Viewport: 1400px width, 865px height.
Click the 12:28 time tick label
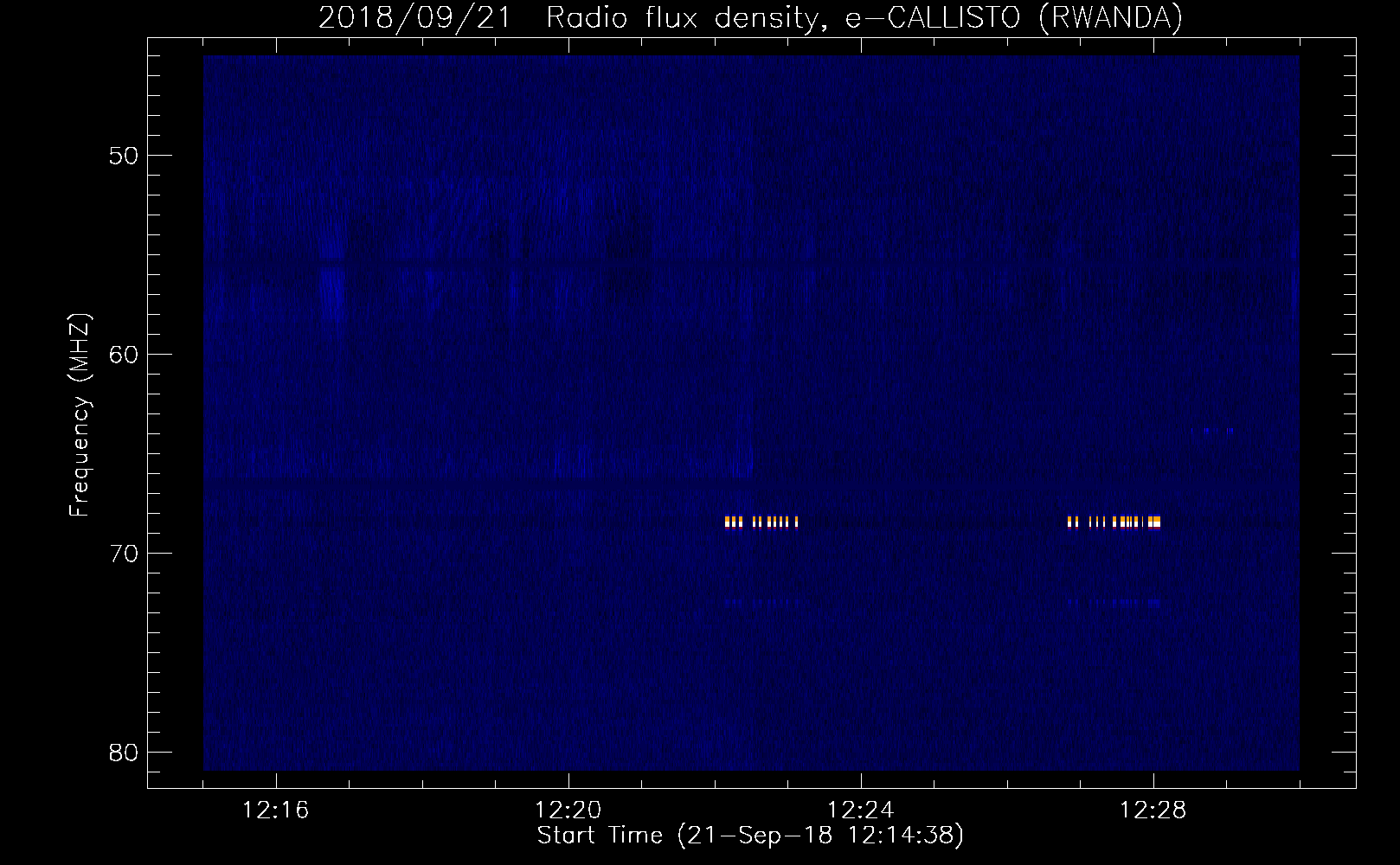coord(1153,811)
